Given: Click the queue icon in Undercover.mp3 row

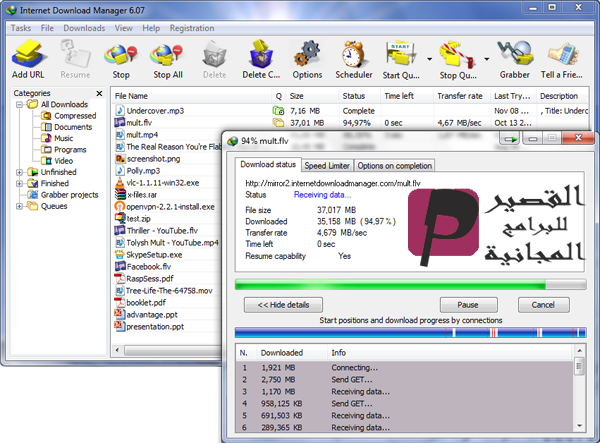Looking at the screenshot, I should coord(278,111).
